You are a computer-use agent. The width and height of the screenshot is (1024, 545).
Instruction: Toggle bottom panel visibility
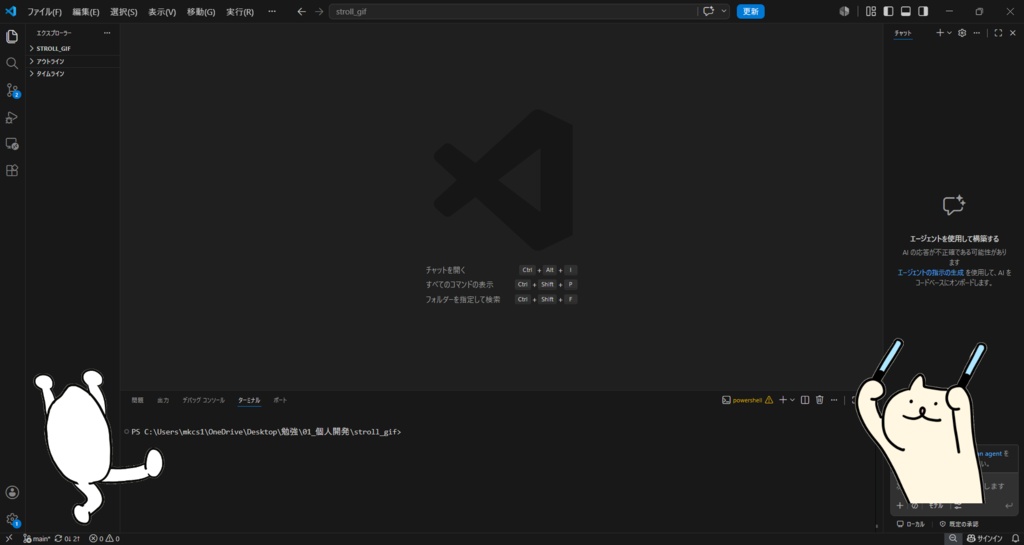coord(906,11)
